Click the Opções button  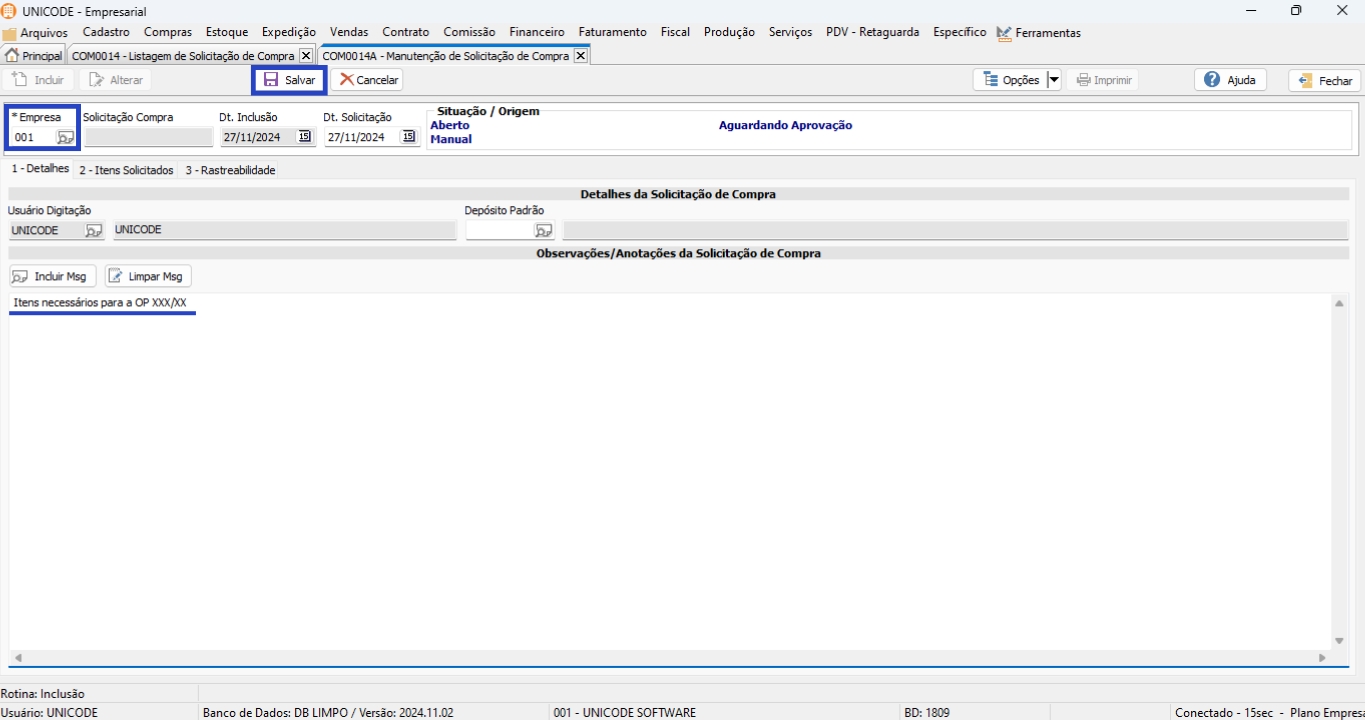click(x=1010, y=80)
